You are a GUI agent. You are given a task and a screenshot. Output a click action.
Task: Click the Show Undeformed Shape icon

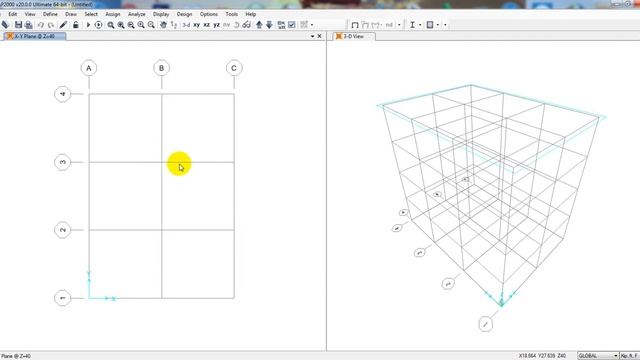(355, 25)
